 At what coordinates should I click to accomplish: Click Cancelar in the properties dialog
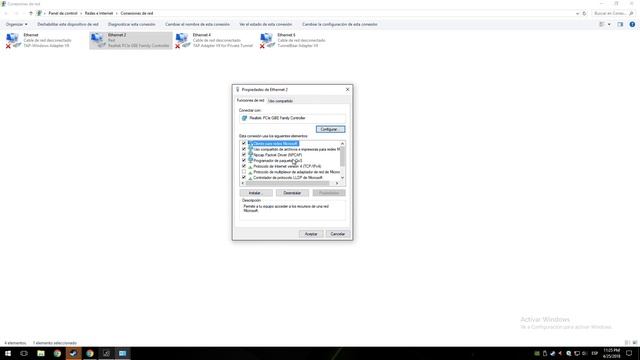click(338, 234)
